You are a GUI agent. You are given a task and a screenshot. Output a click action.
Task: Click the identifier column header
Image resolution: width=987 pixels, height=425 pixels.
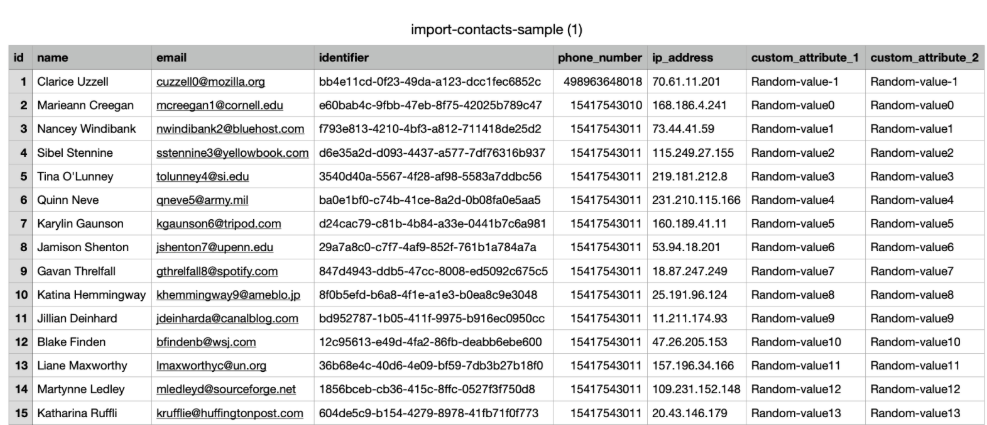(x=344, y=57)
